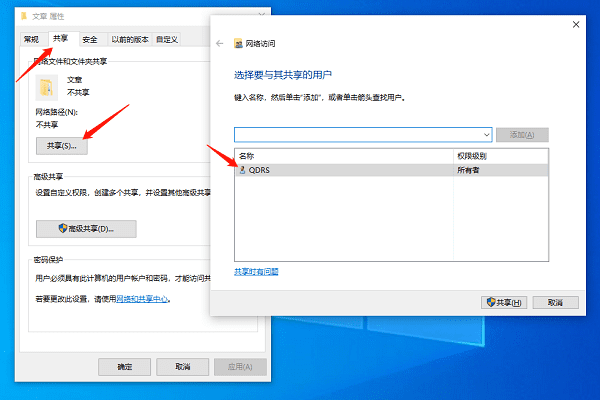
Task: Click the shield icon on 高级共享 button
Action: (x=63, y=228)
